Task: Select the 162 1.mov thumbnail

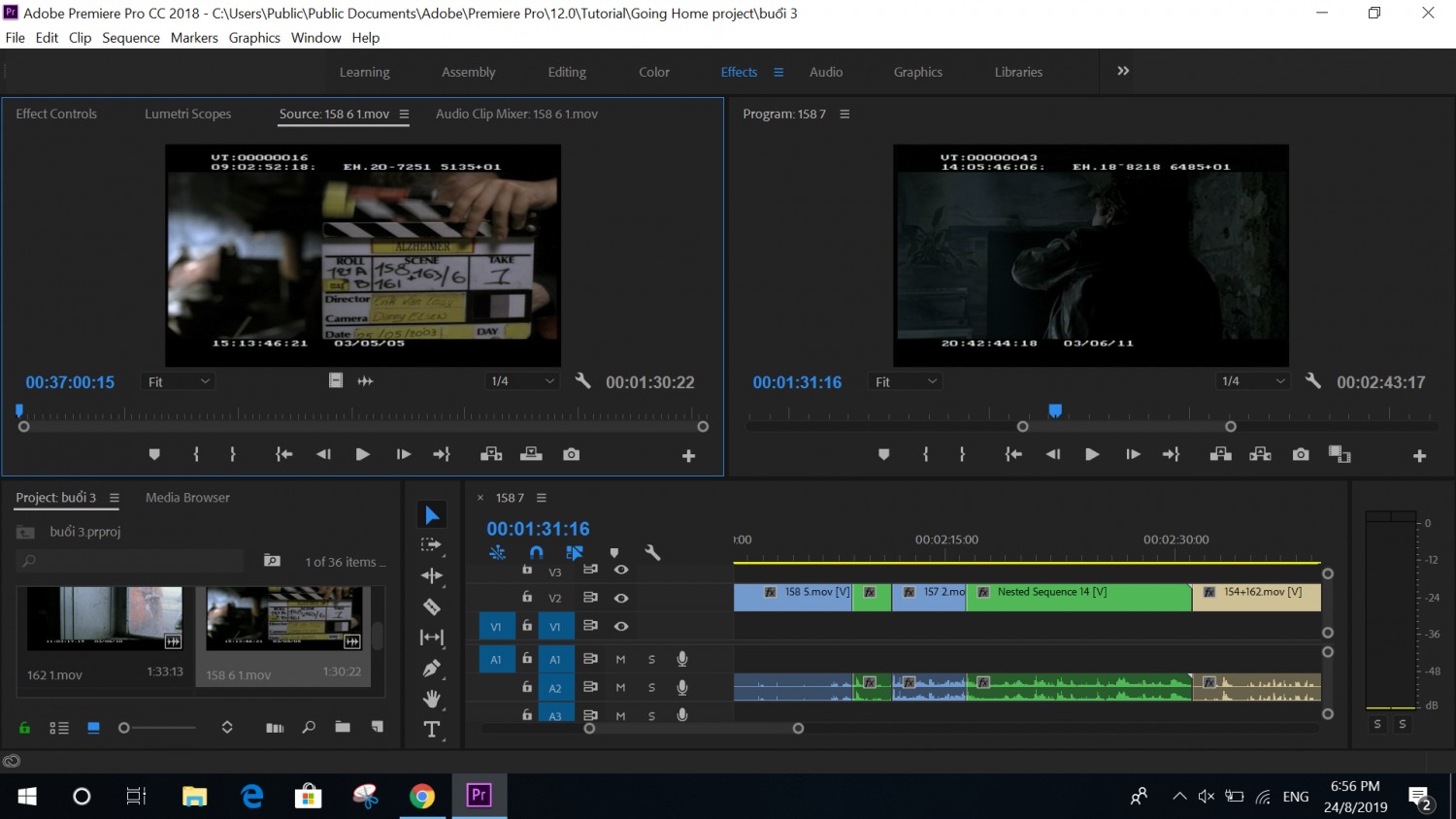Action: (x=104, y=618)
